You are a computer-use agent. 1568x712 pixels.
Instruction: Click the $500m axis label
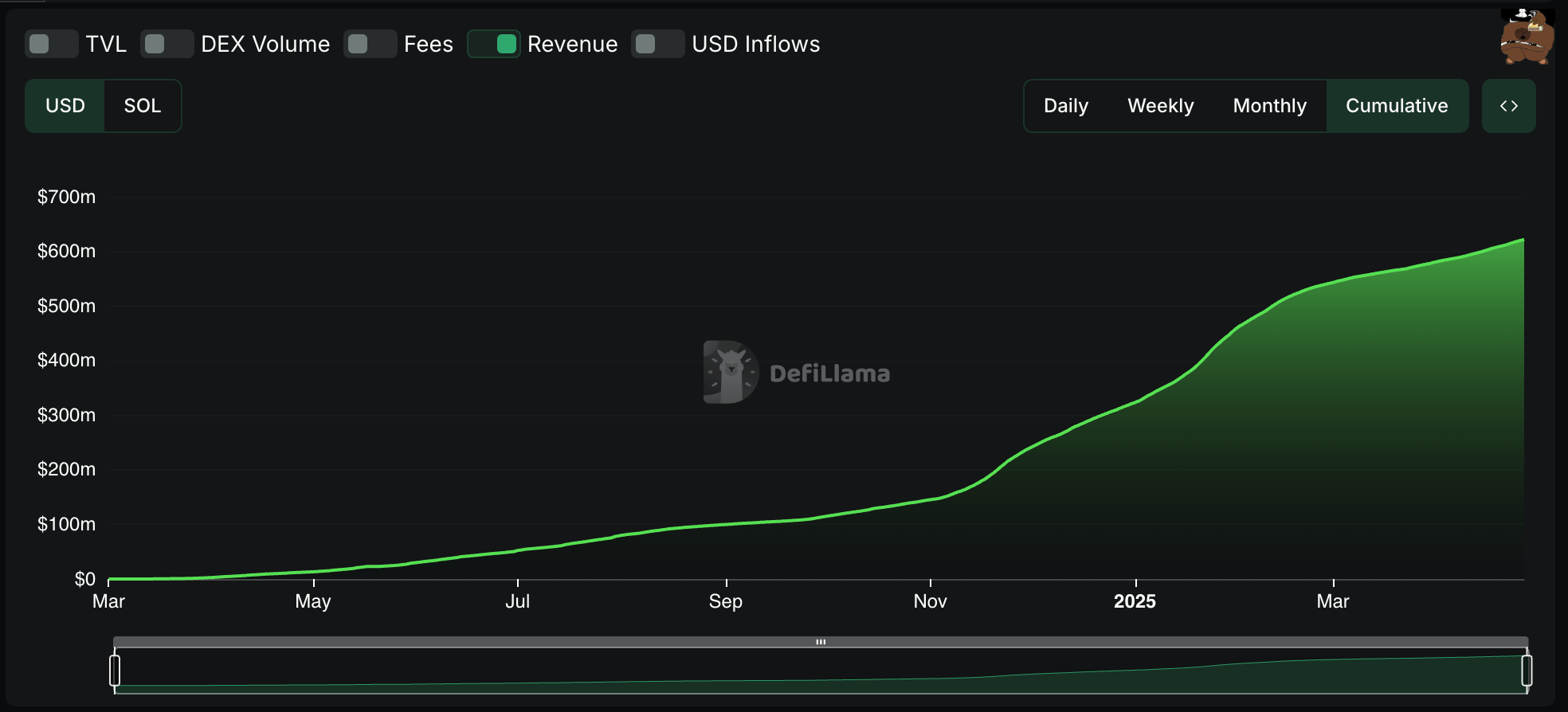pyautogui.click(x=66, y=306)
